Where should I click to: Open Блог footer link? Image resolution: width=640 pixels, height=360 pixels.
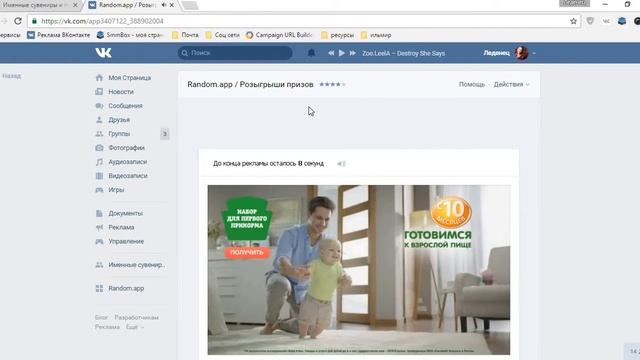click(x=101, y=318)
